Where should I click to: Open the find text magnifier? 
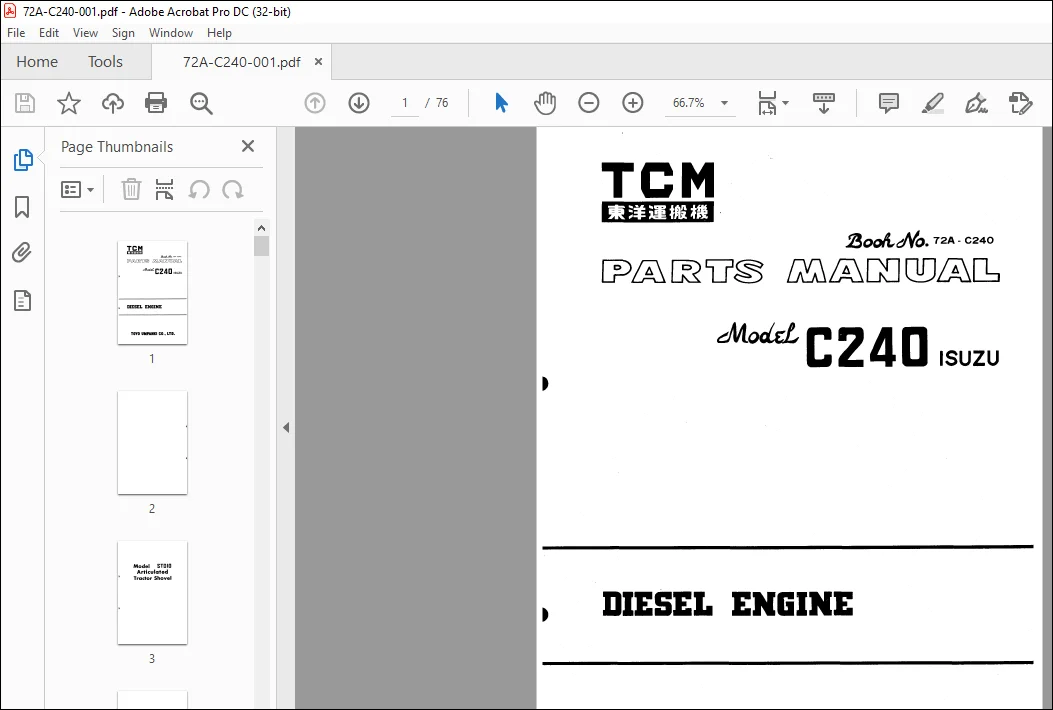pos(201,103)
